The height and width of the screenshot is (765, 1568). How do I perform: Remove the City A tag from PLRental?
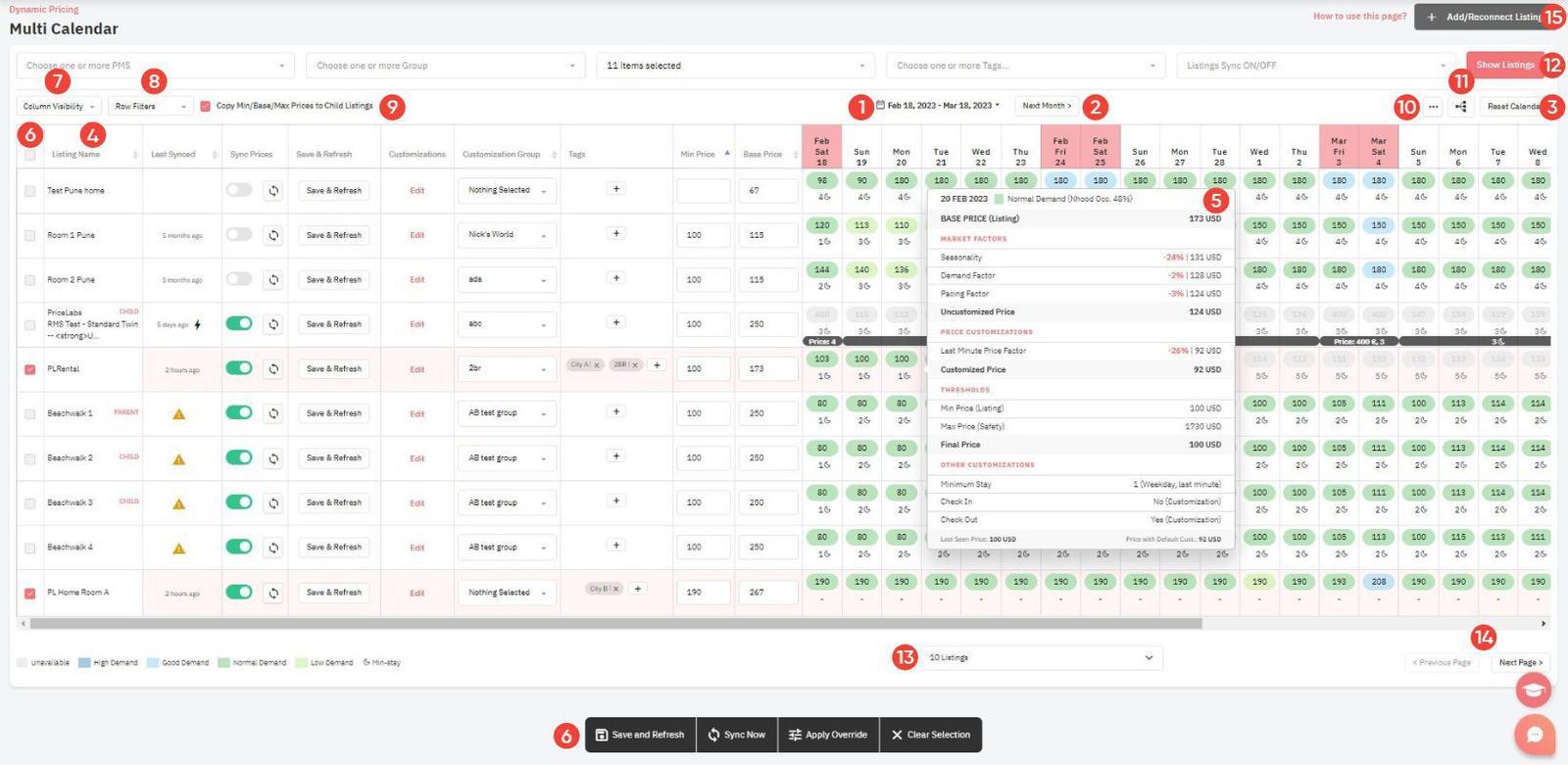tap(597, 365)
